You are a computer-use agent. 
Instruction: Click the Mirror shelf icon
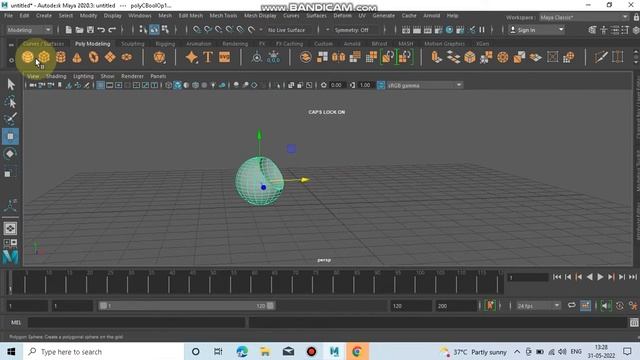338,57
